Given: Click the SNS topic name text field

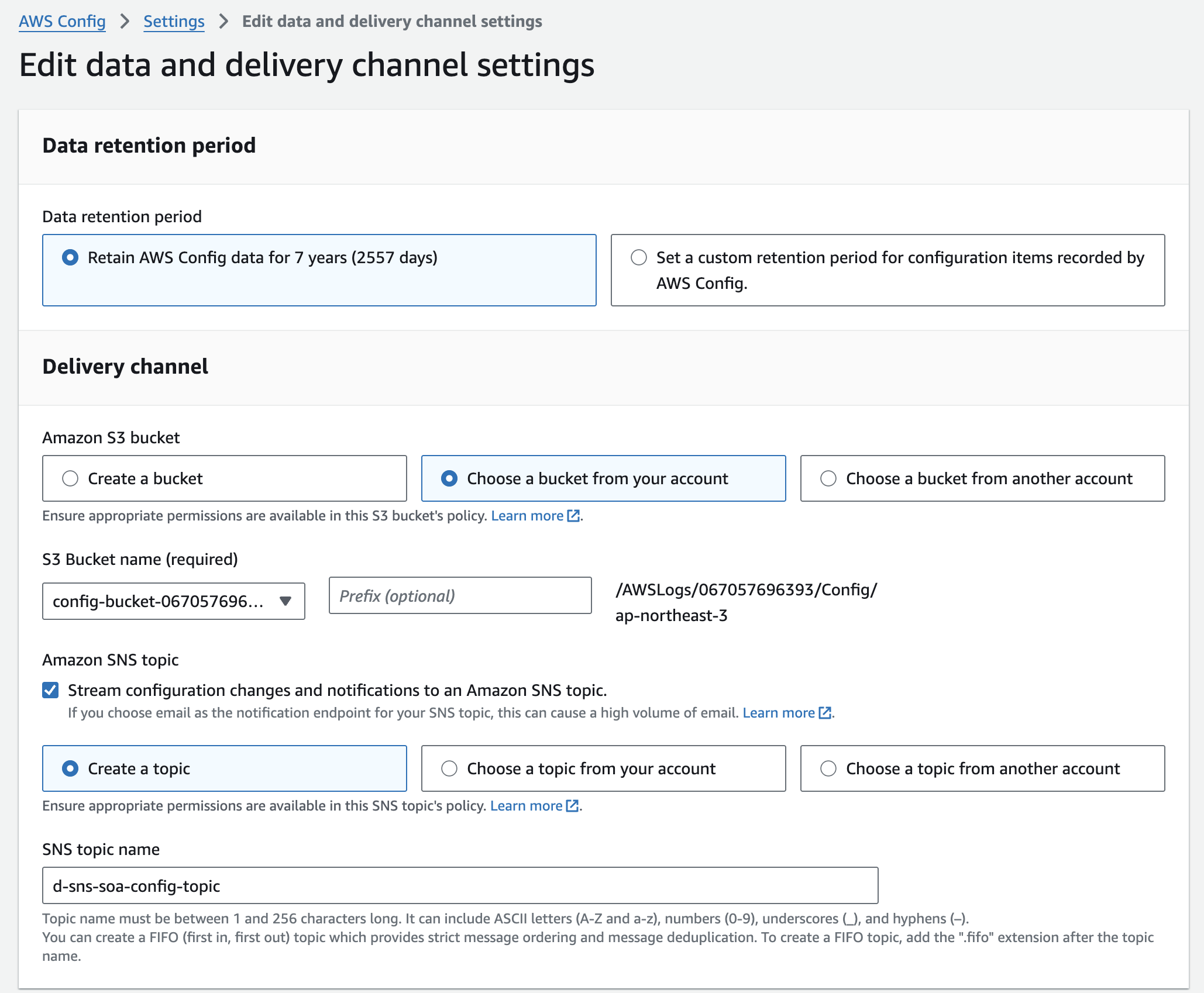Looking at the screenshot, I should click(460, 886).
